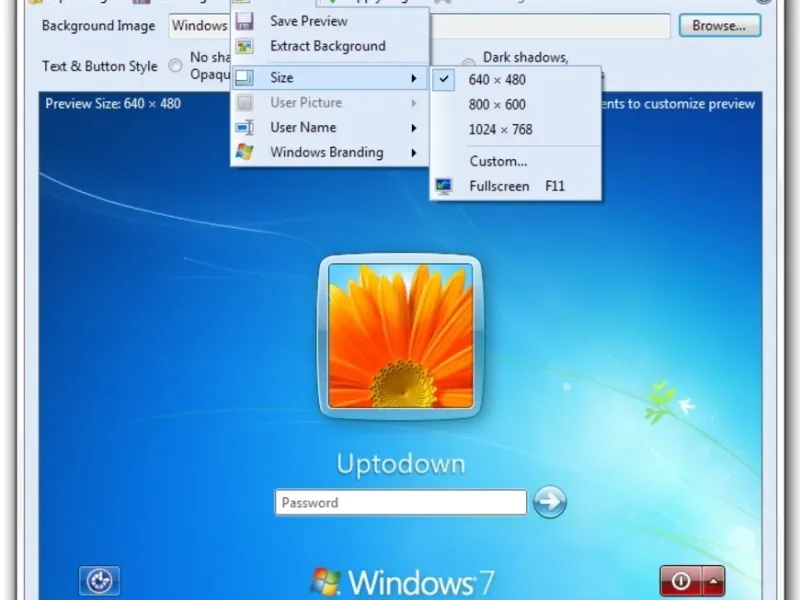Click the Extract Background picture icon

(244, 46)
